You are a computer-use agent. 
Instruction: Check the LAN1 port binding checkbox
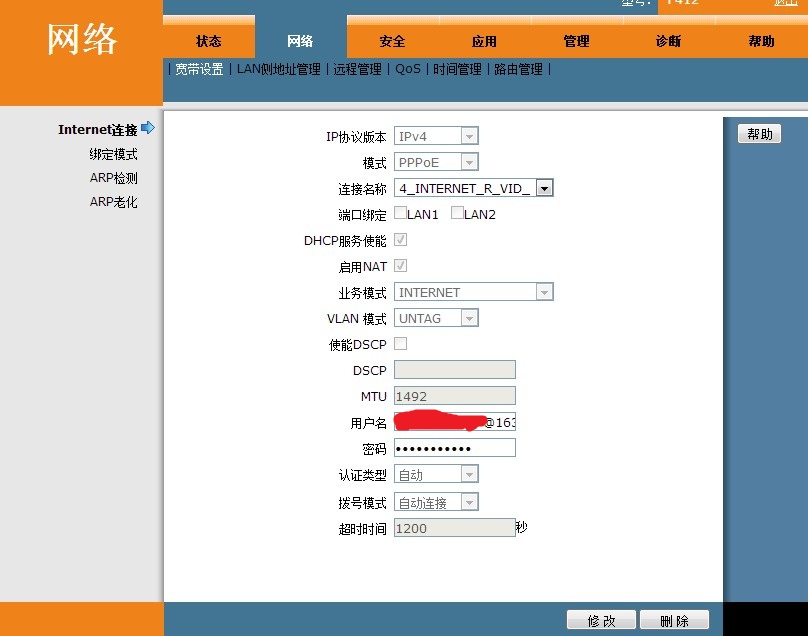tap(400, 213)
